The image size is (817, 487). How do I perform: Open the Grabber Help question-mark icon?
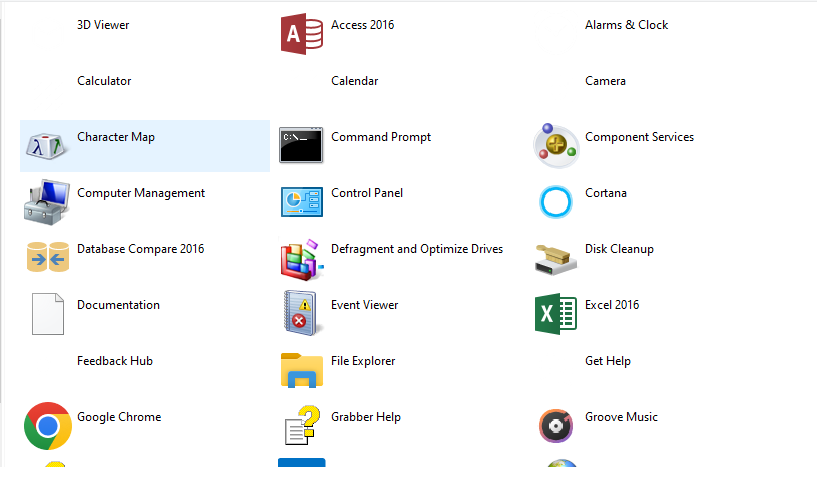click(x=302, y=425)
